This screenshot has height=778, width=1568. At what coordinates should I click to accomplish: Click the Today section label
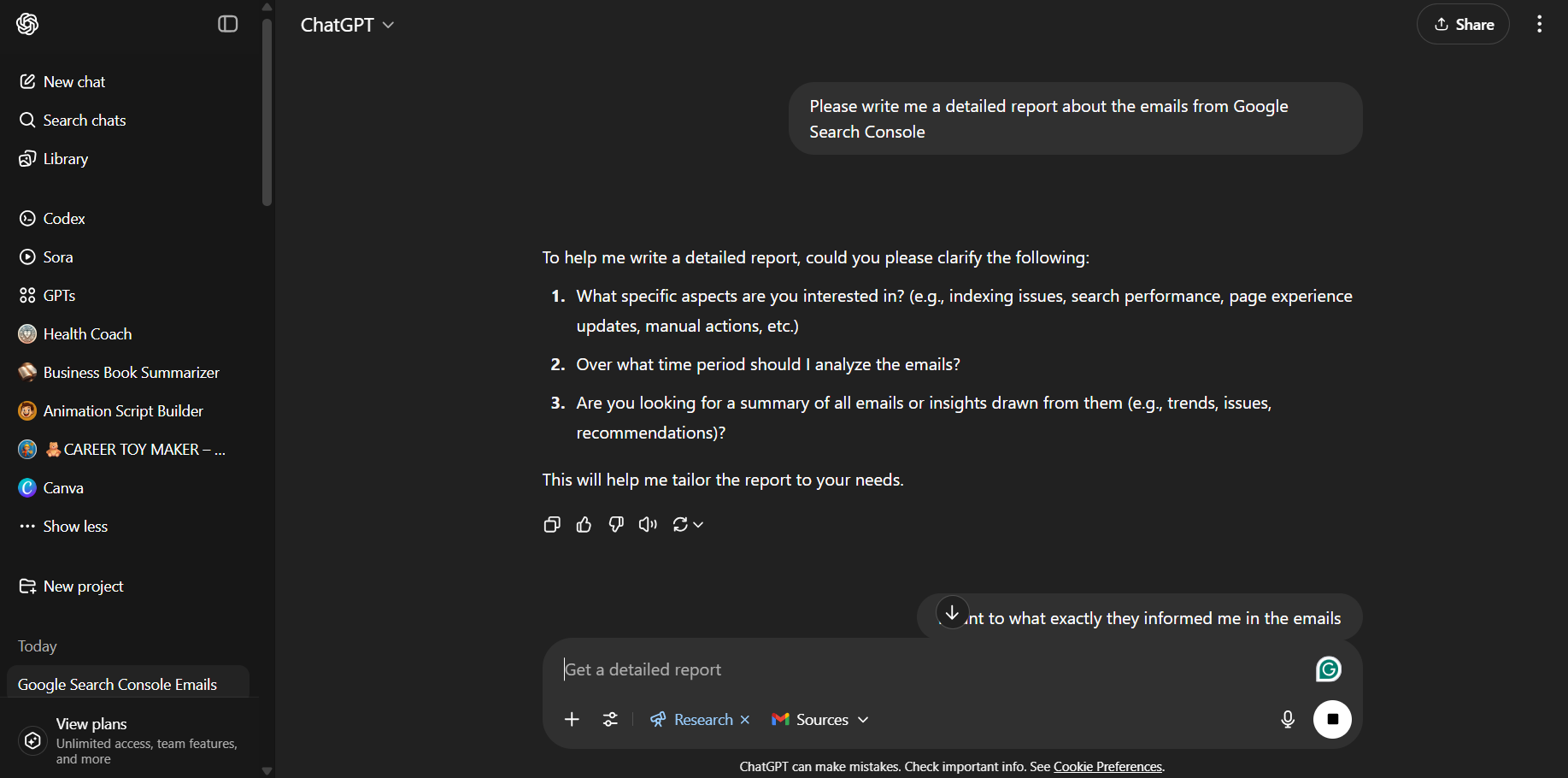pos(38,646)
